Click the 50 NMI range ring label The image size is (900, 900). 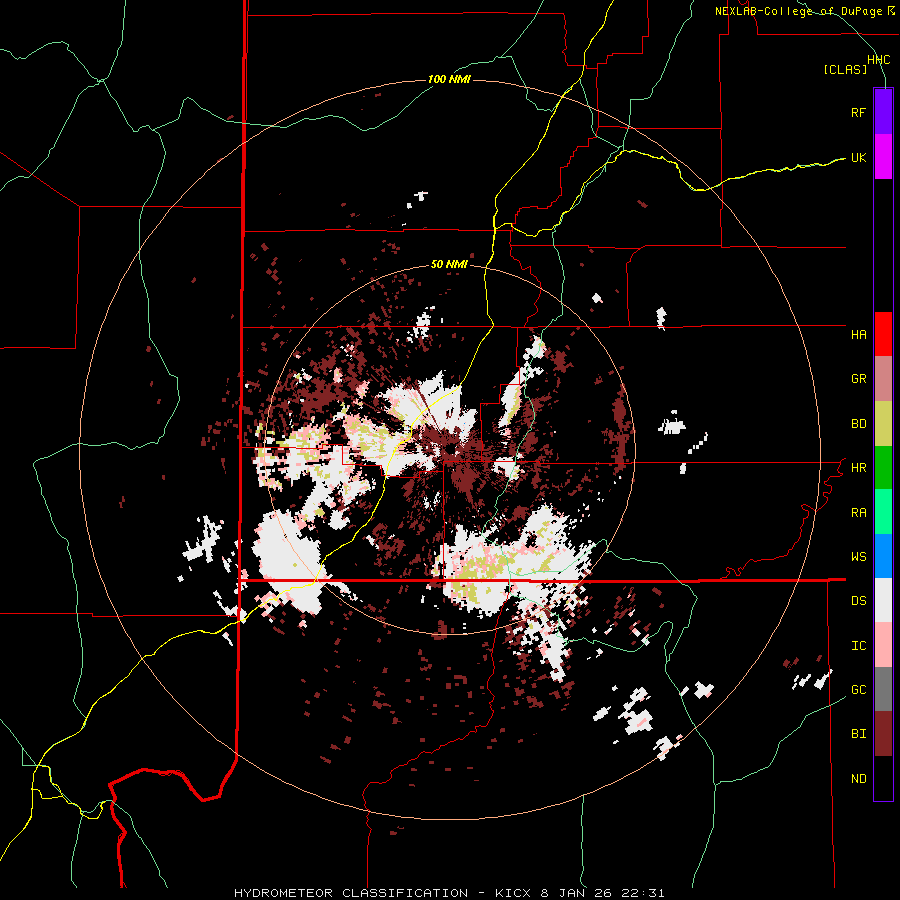point(449,264)
